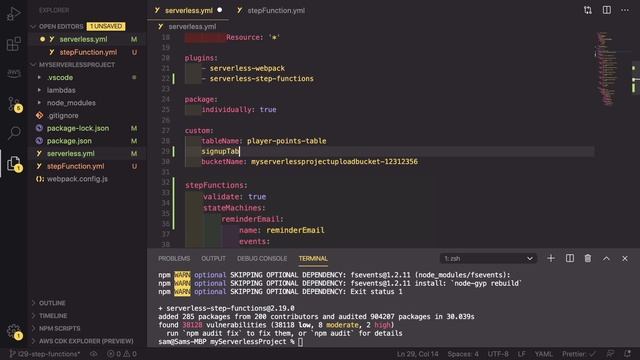The image size is (640, 360).
Task: Open the Search view
Action: pyautogui.click(x=14, y=133)
